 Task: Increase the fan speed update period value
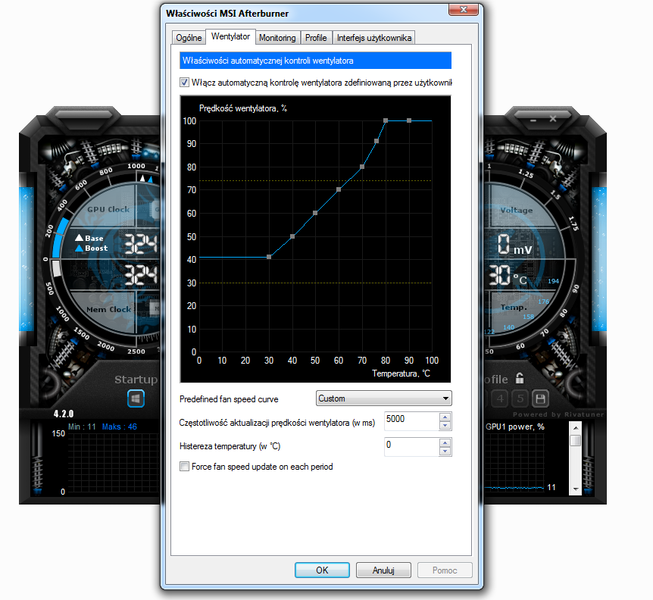(x=445, y=416)
